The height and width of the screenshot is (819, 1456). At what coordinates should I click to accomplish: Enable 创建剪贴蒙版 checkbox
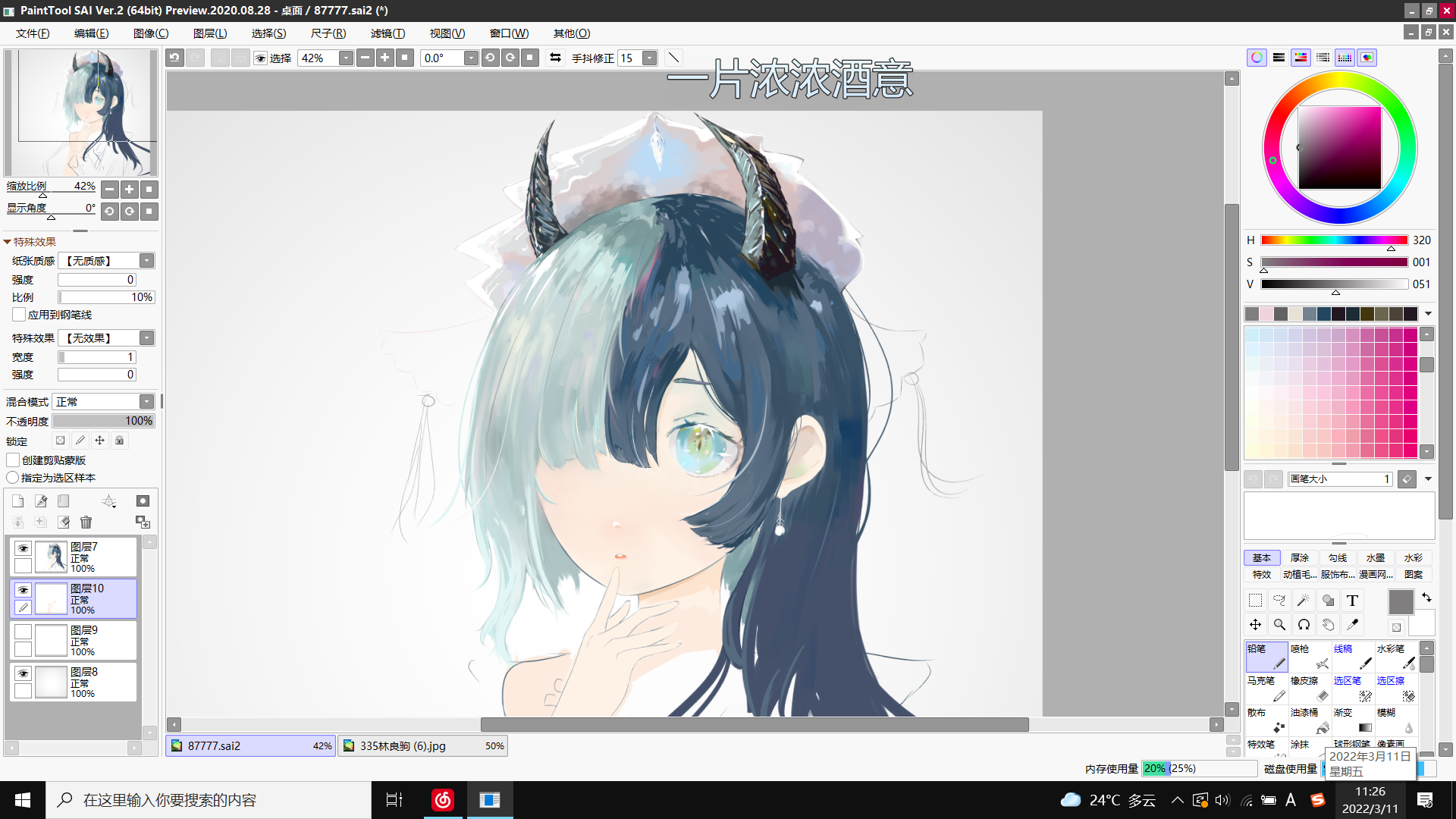pyautogui.click(x=13, y=460)
